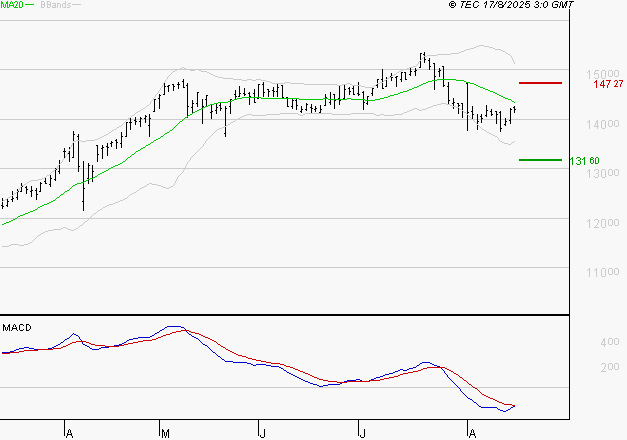The image size is (627, 440).
Task: Click the MA20 legend label
Action: click(12, 5)
